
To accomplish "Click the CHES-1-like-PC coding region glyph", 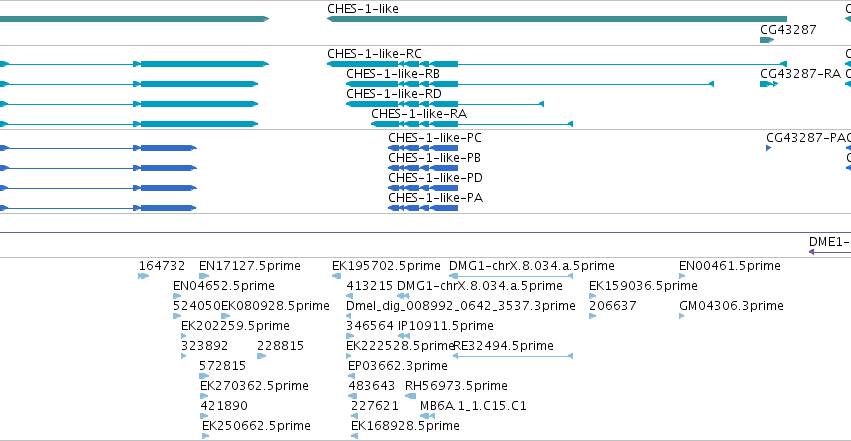I will 423,148.
